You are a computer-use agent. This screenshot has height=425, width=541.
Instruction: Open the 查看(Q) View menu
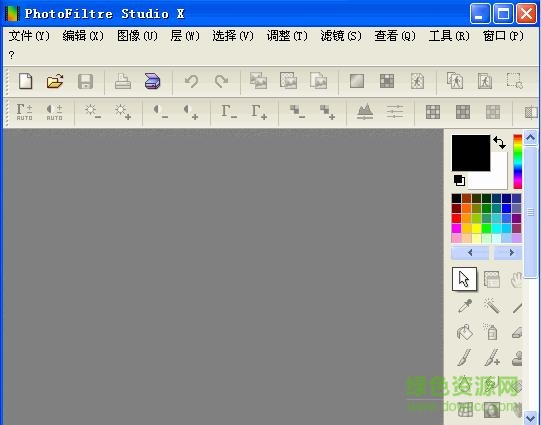[x=395, y=36]
